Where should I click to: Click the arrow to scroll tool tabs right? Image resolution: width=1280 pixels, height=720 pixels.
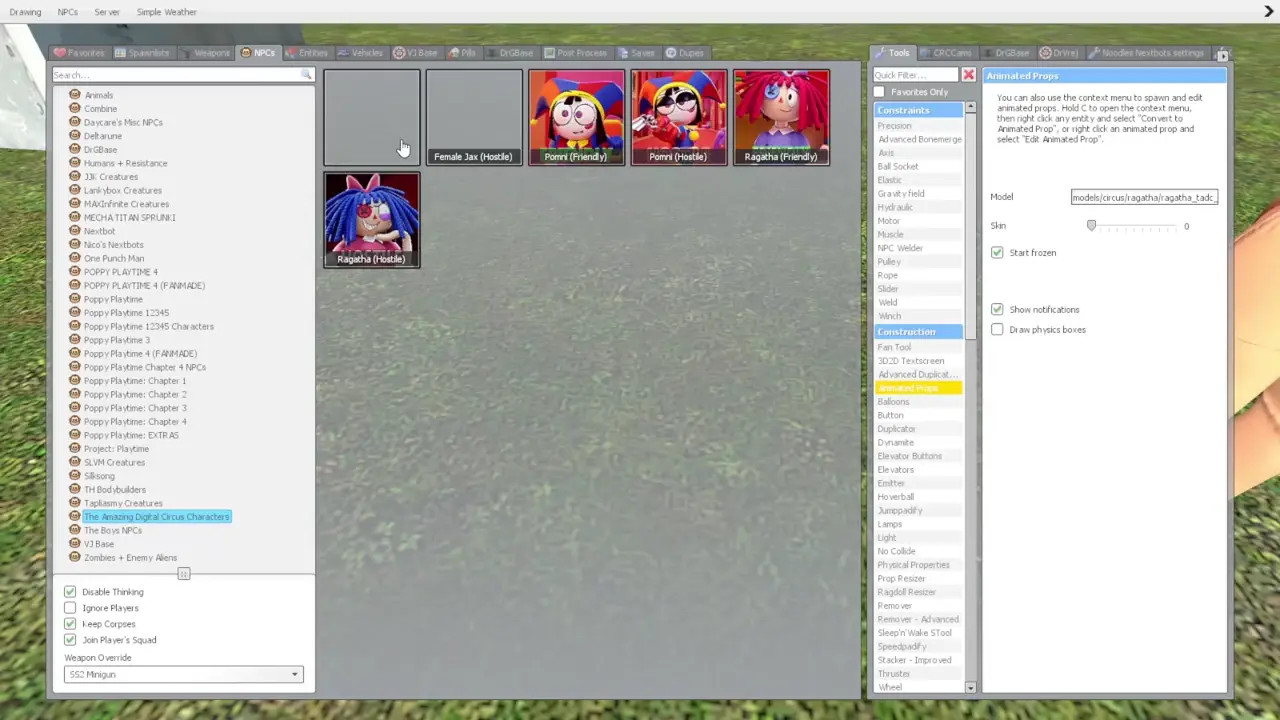click(x=1222, y=54)
